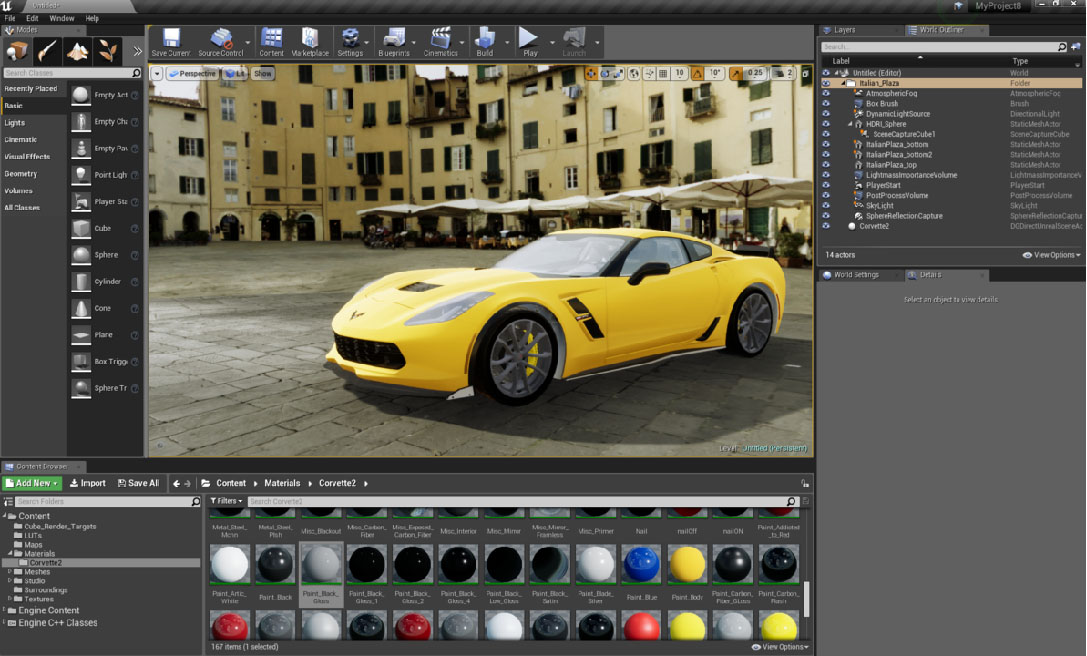Toggle visibility of Corvette2 in World Outliner
The height and width of the screenshot is (656, 1087).
[x=826, y=226]
